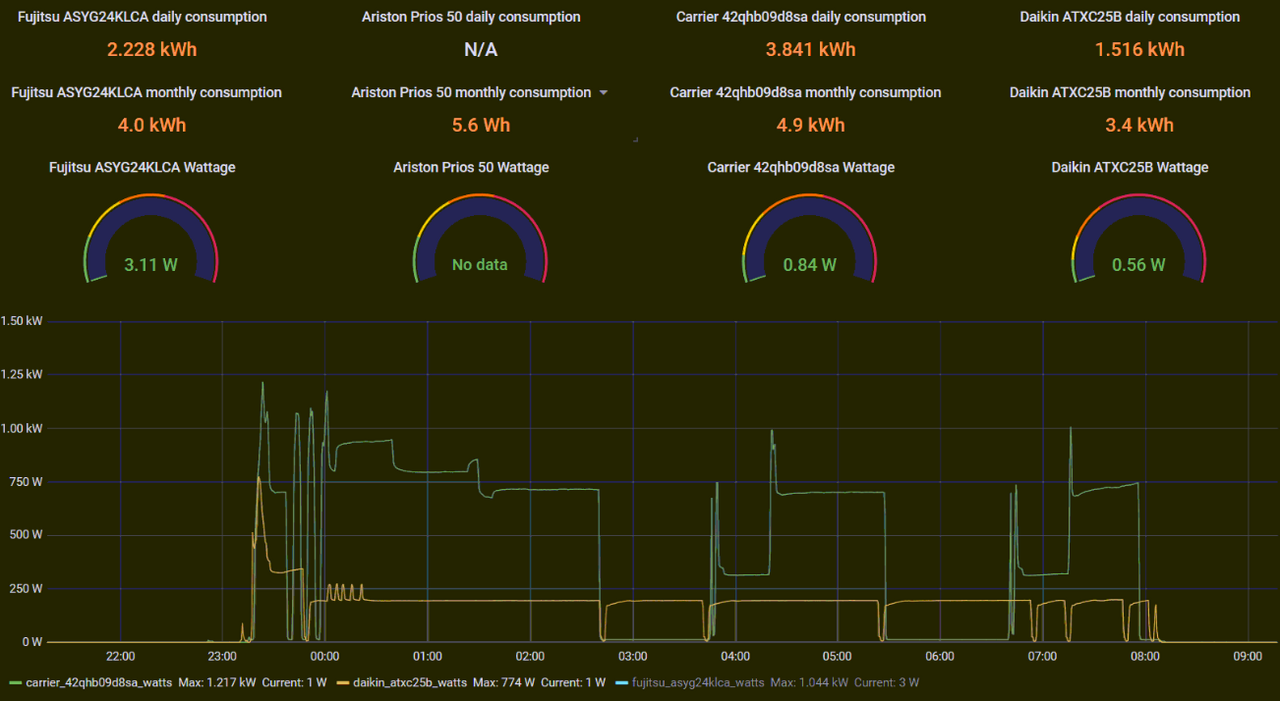Open the Daikin ATXC25B daily consumption panel menu
The image size is (1280, 701).
pyautogui.click(x=1130, y=17)
